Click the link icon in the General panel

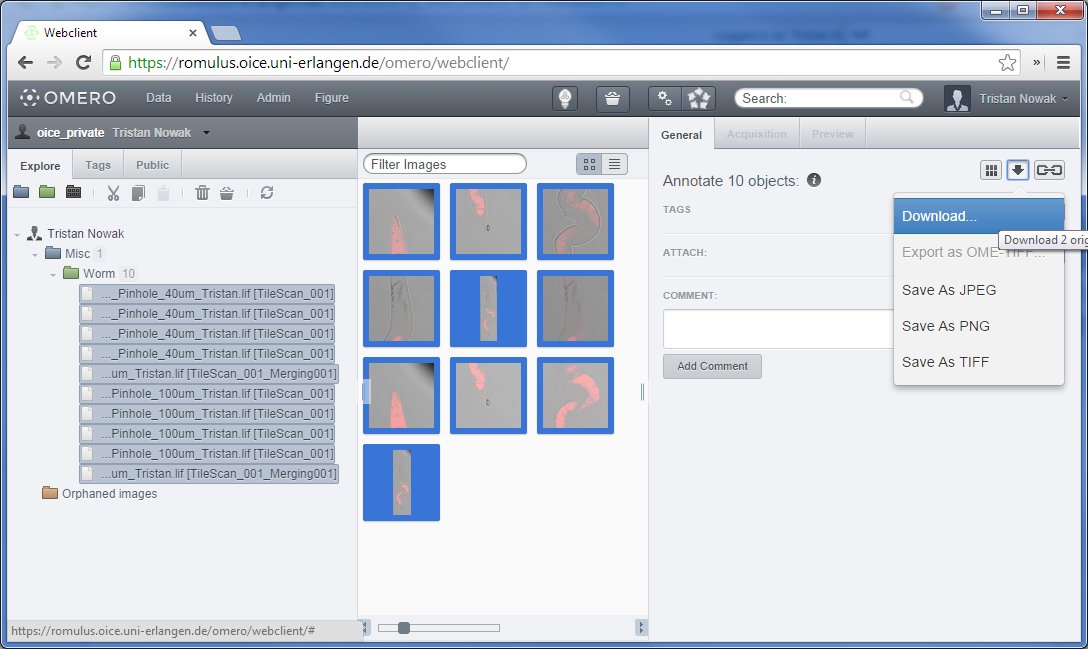click(1048, 170)
